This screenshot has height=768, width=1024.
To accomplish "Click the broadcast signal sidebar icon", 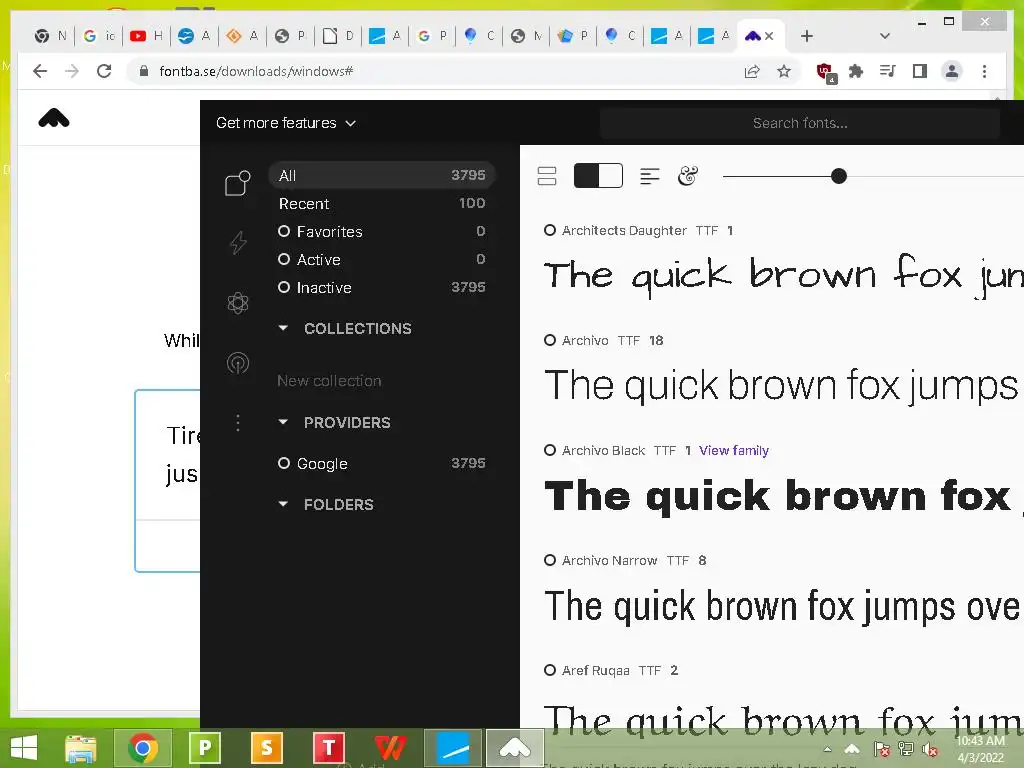I will coord(238,362).
